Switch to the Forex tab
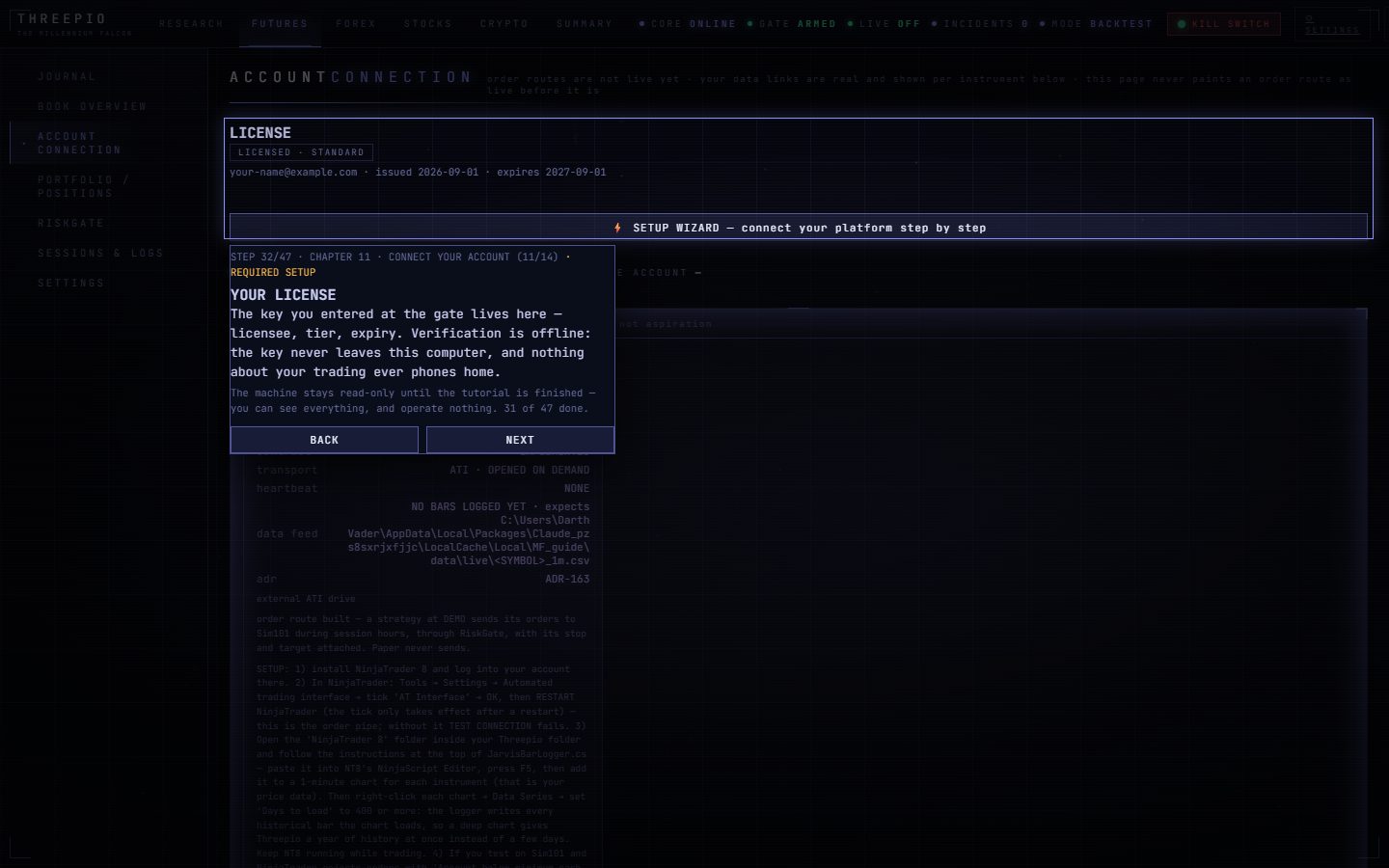 point(356,24)
